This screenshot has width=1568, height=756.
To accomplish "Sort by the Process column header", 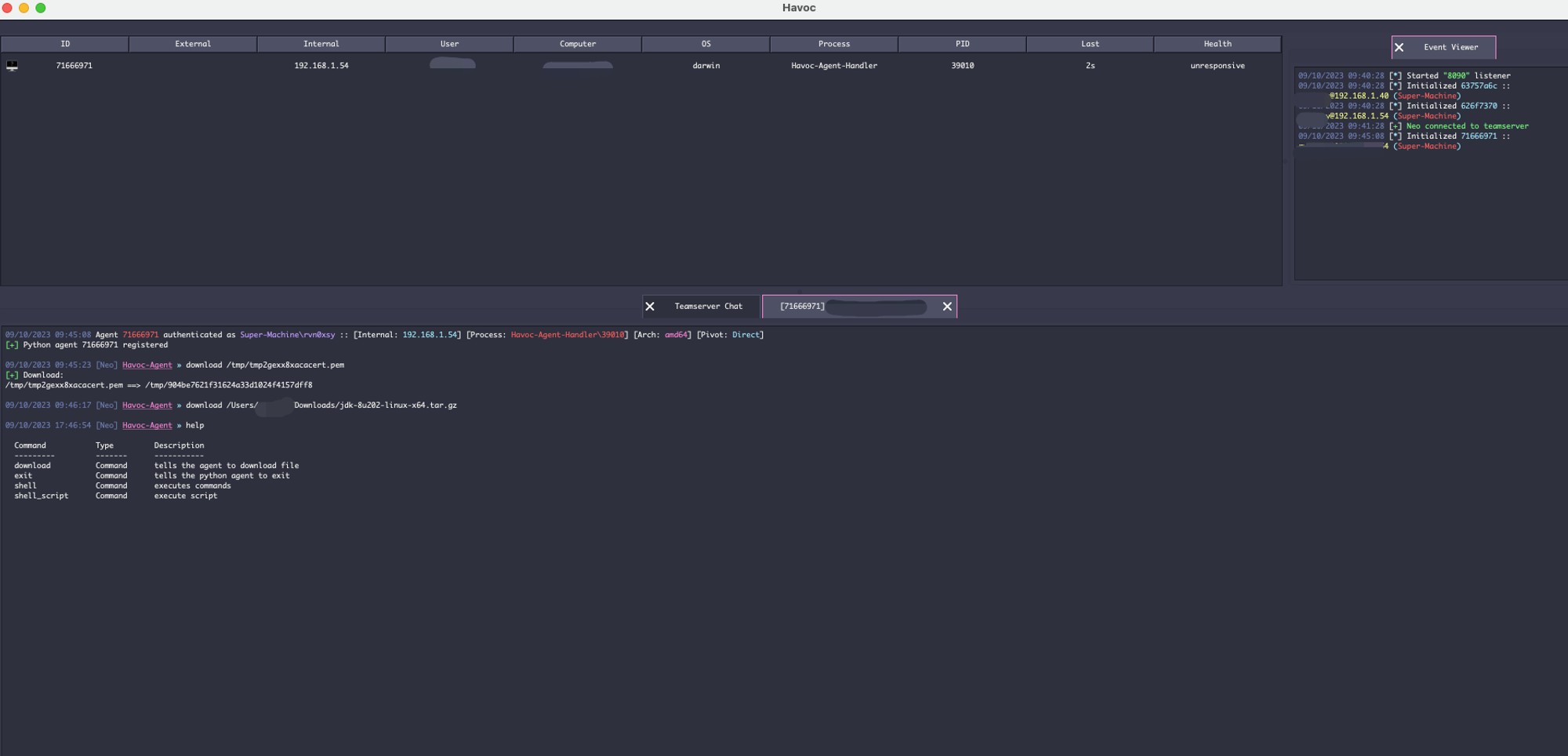I will pyautogui.click(x=834, y=44).
